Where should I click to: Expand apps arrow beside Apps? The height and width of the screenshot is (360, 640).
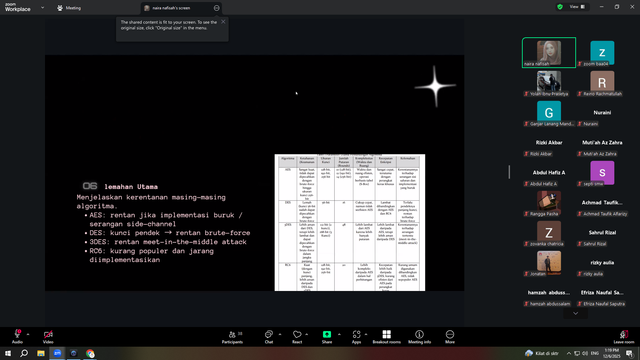pos(366,334)
